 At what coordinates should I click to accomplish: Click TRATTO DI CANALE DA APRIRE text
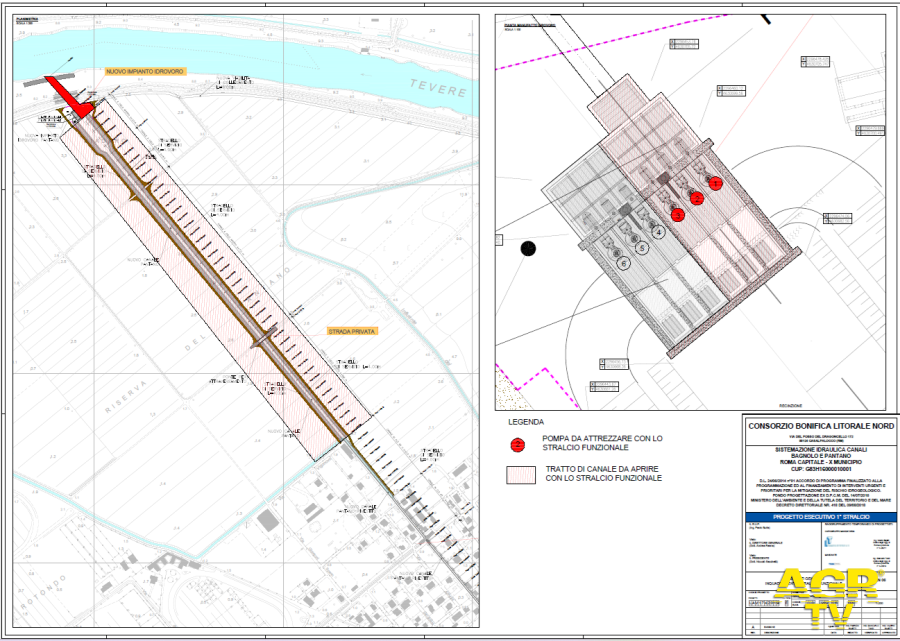[x=602, y=473]
